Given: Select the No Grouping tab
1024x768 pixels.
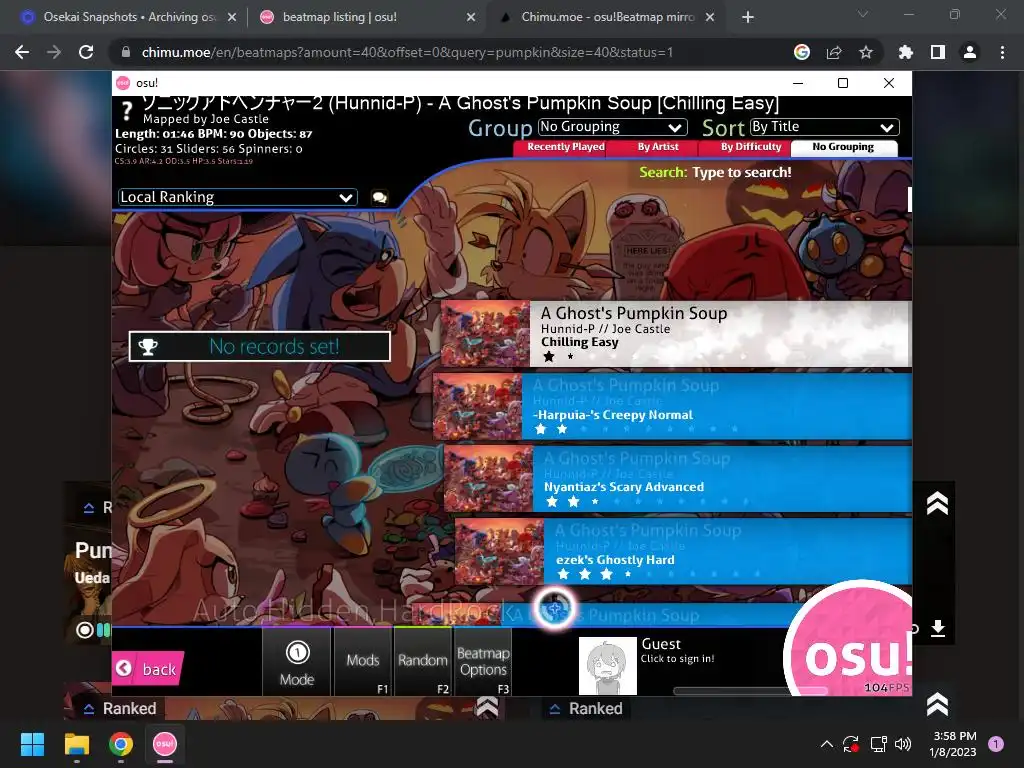Looking at the screenshot, I should (x=843, y=148).
